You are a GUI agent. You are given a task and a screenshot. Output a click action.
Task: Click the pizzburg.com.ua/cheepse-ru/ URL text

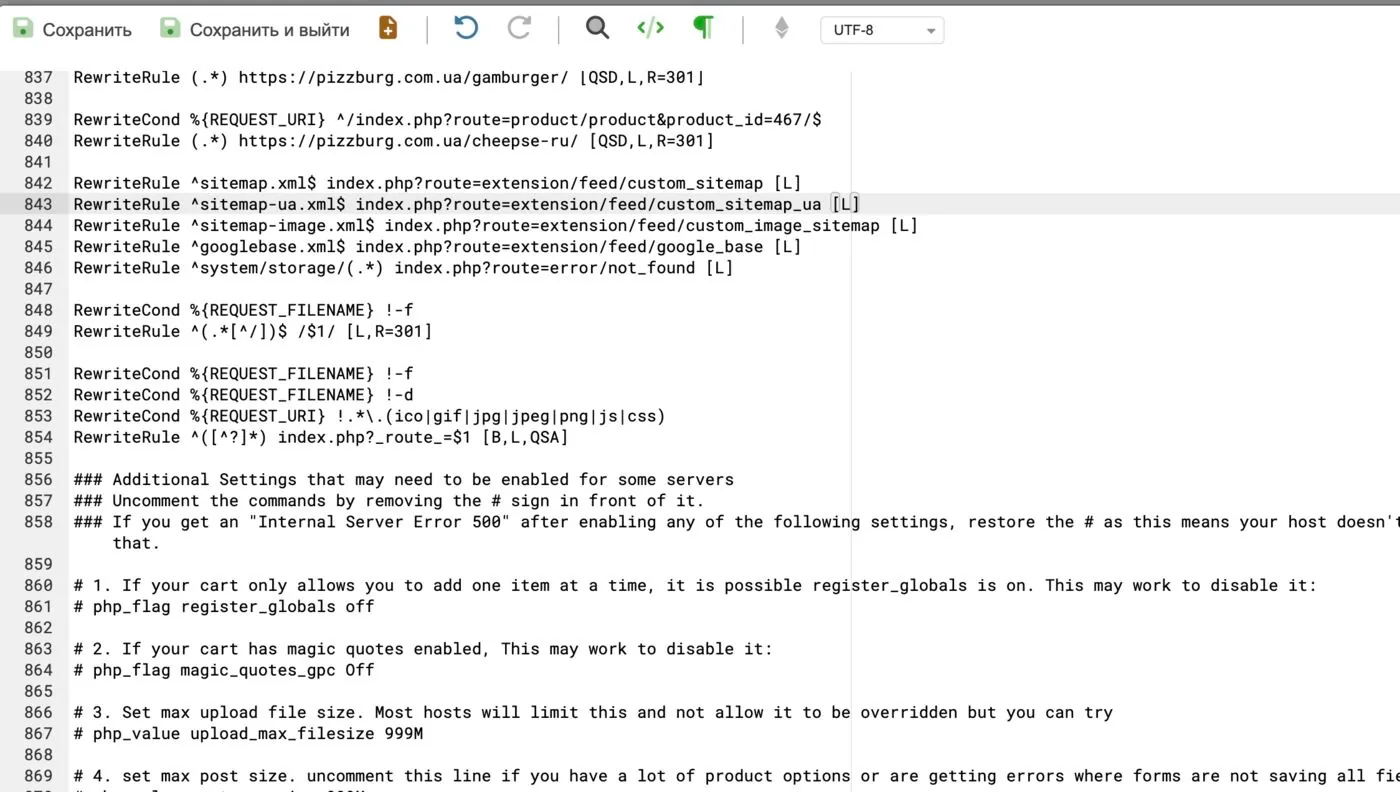(x=409, y=140)
